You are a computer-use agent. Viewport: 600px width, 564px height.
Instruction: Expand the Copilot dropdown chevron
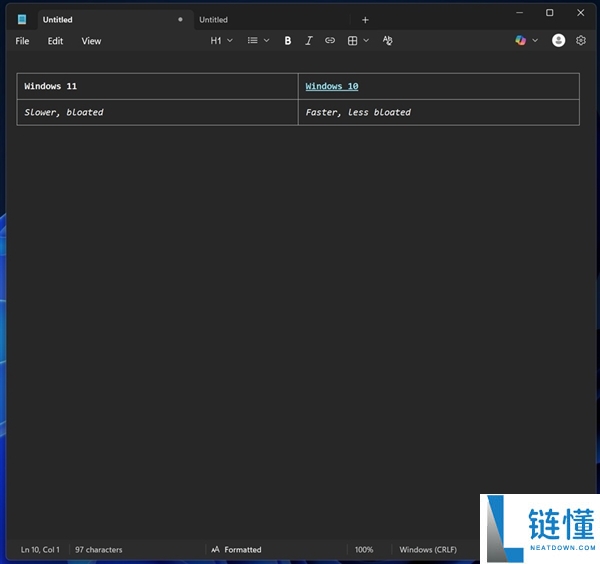(535, 41)
